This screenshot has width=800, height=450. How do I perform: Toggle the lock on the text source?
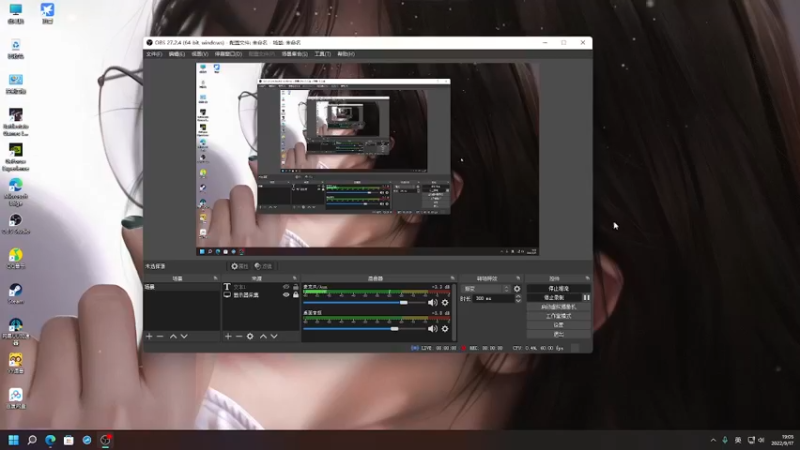pyautogui.click(x=295, y=287)
